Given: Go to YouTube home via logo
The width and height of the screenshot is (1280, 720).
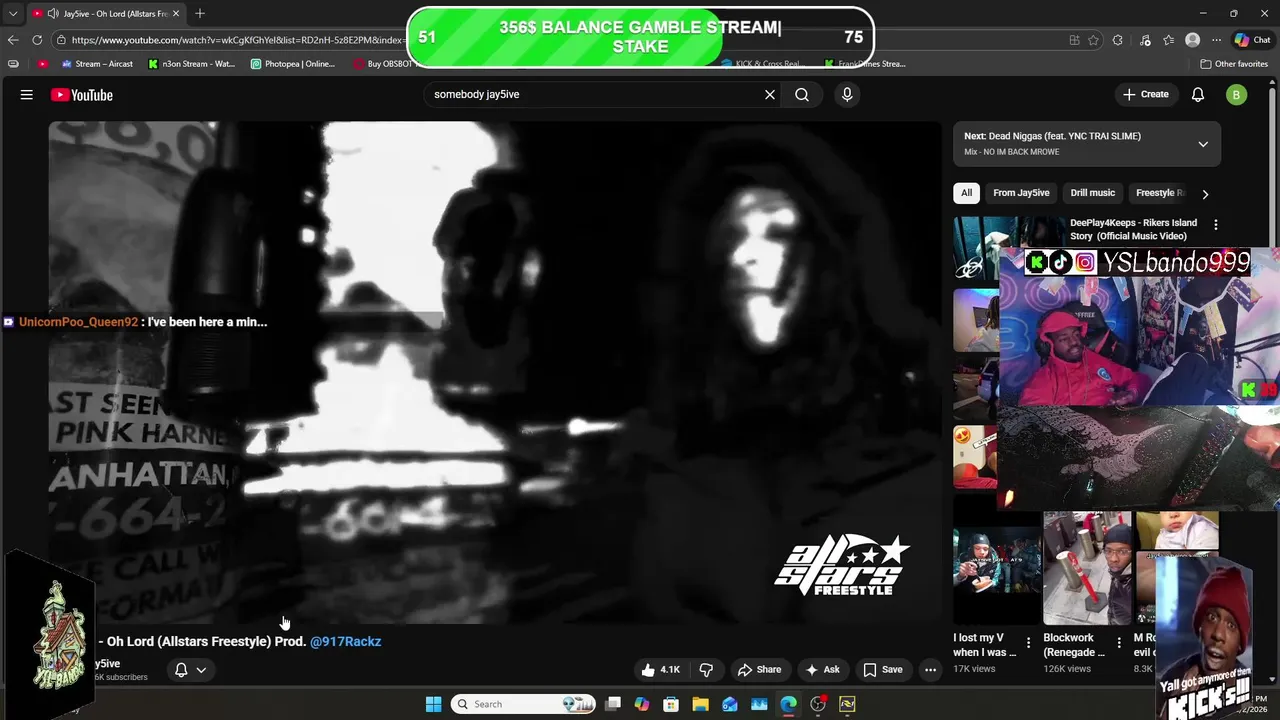Looking at the screenshot, I should tap(82, 95).
